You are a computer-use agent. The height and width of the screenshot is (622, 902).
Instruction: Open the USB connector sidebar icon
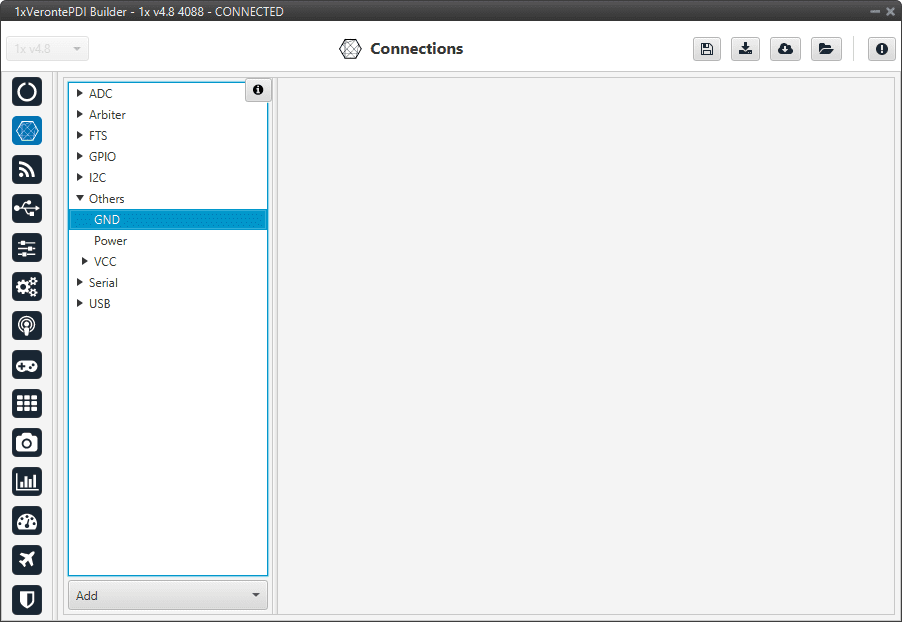27,208
